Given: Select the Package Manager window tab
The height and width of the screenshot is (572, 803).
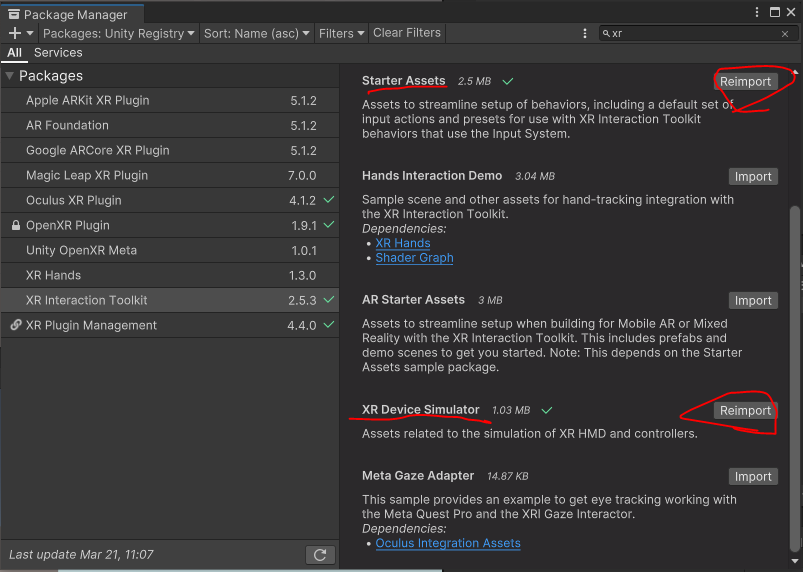Looking at the screenshot, I should pyautogui.click(x=72, y=14).
